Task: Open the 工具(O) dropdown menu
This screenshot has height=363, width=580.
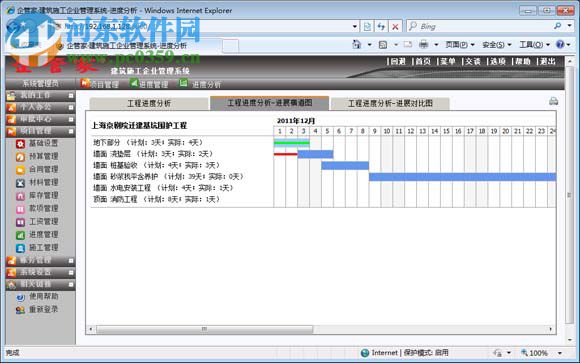Action: [x=534, y=45]
